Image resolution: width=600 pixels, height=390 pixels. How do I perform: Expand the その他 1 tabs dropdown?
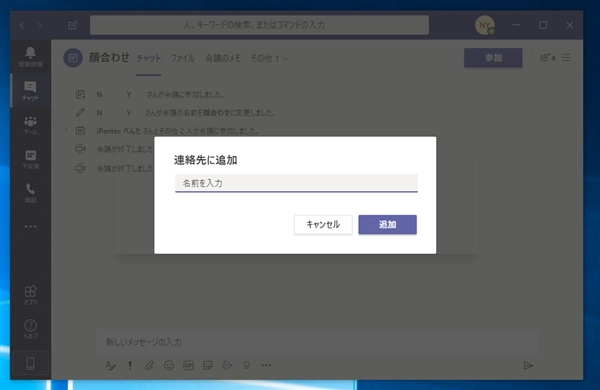click(x=269, y=58)
